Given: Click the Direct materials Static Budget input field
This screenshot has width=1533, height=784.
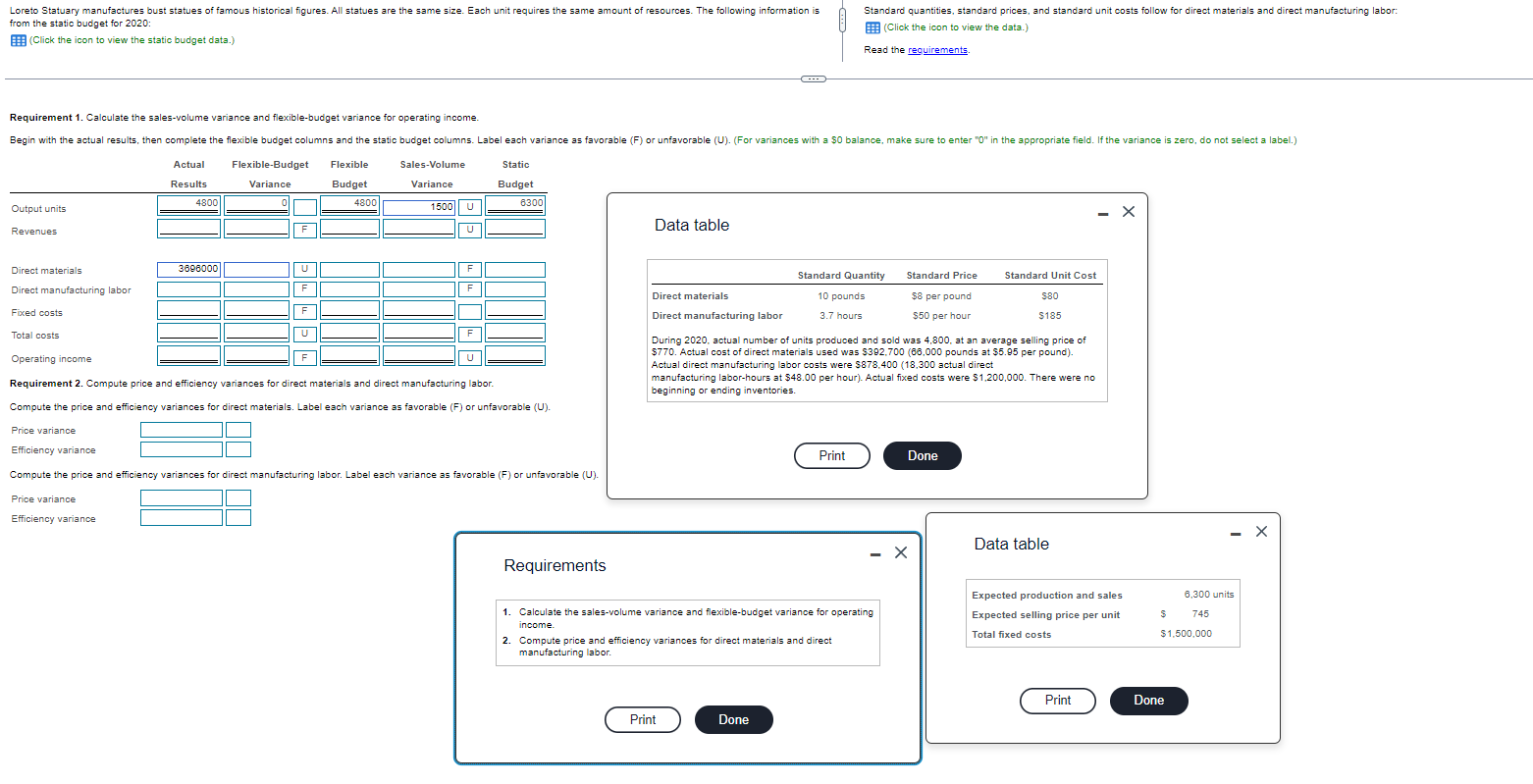Looking at the screenshot, I should tap(515, 269).
